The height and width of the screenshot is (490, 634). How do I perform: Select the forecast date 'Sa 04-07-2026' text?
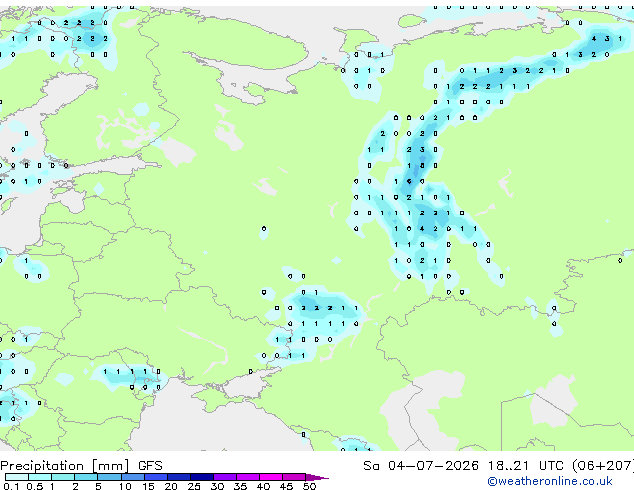[x=421, y=466]
